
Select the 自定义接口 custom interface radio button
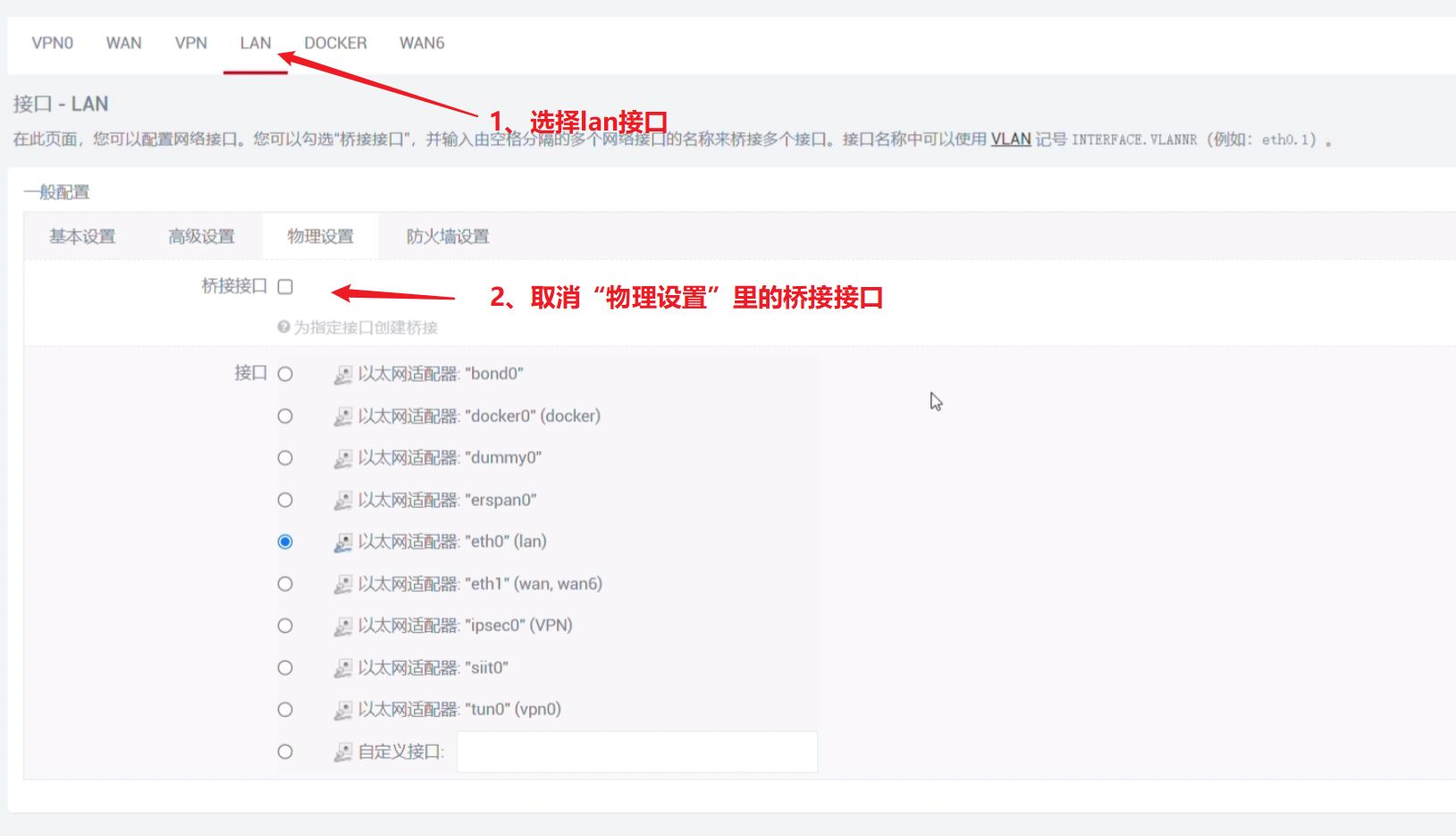[x=285, y=752]
